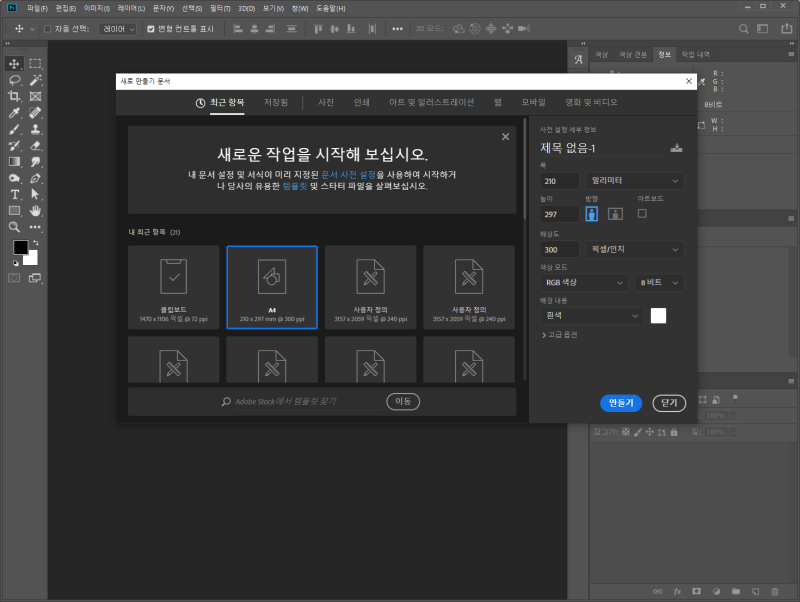The image size is (800, 602).
Task: Click the save preset icon beside 제목 없음-1
Action: [676, 148]
